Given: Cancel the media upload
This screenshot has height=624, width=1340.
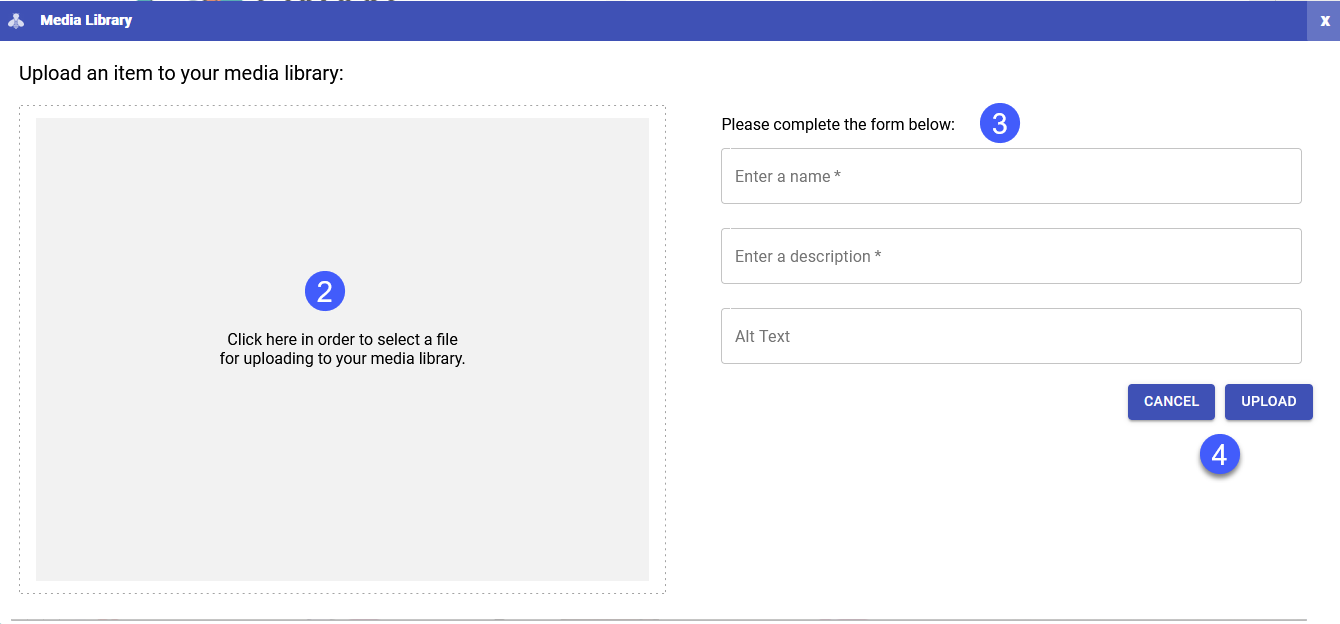Looking at the screenshot, I should pyautogui.click(x=1171, y=402).
